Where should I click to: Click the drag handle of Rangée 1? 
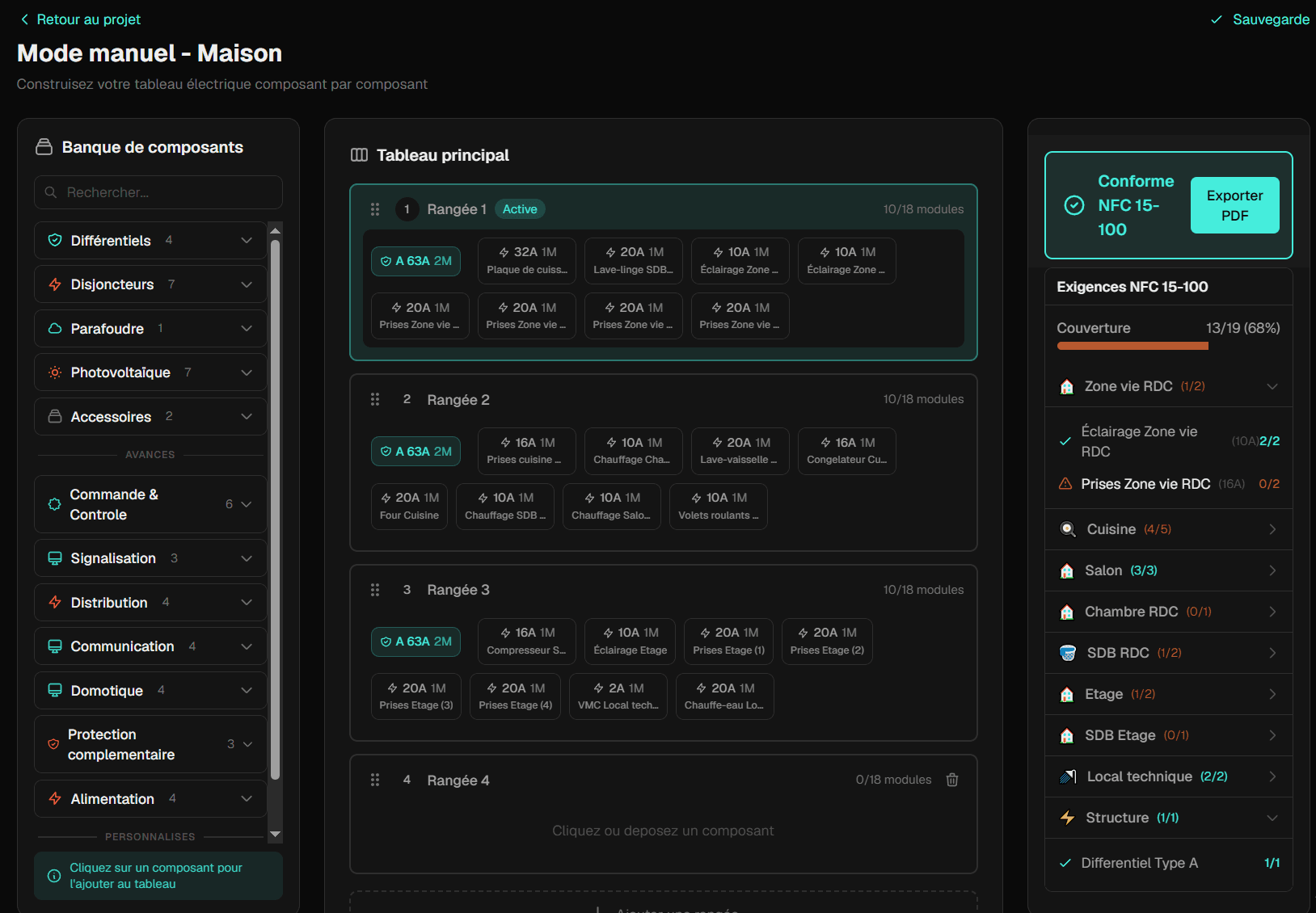coord(375,208)
